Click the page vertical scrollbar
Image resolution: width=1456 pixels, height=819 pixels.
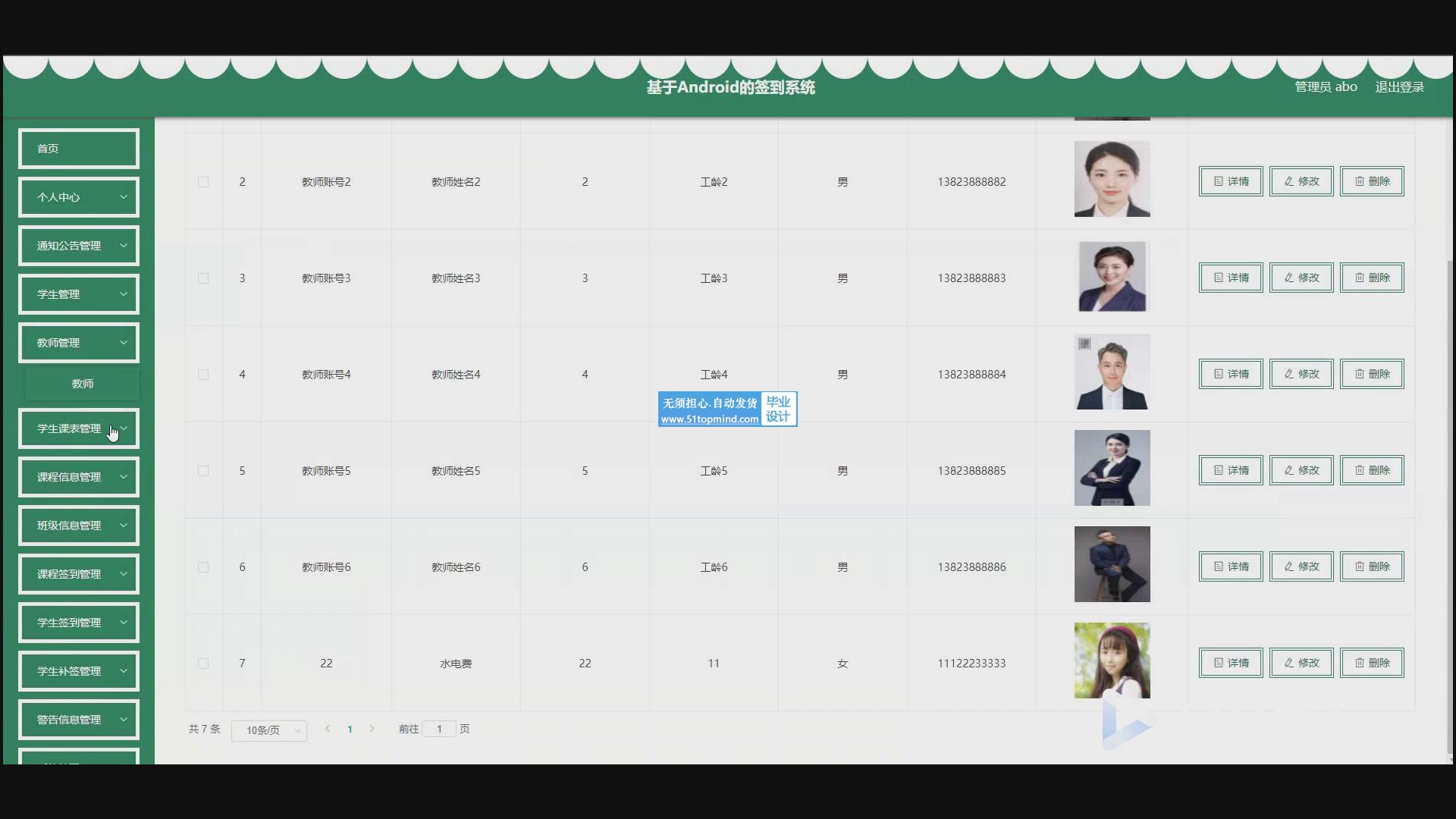click(x=1451, y=508)
